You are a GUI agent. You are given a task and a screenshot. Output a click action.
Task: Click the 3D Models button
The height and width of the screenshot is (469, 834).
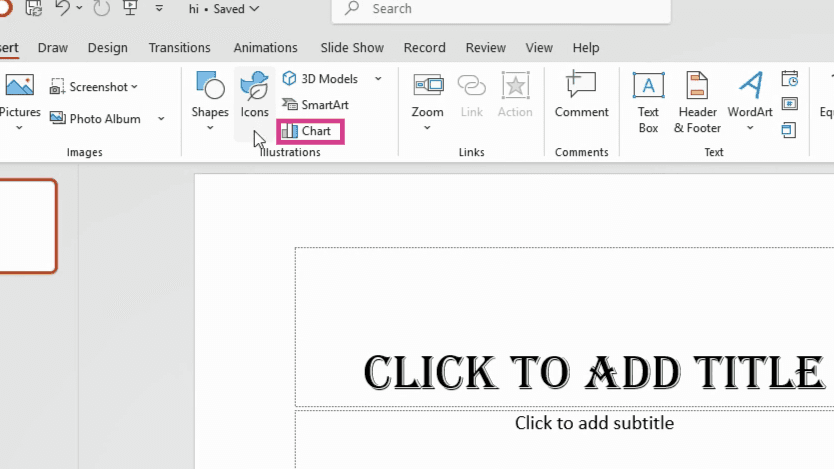320,79
